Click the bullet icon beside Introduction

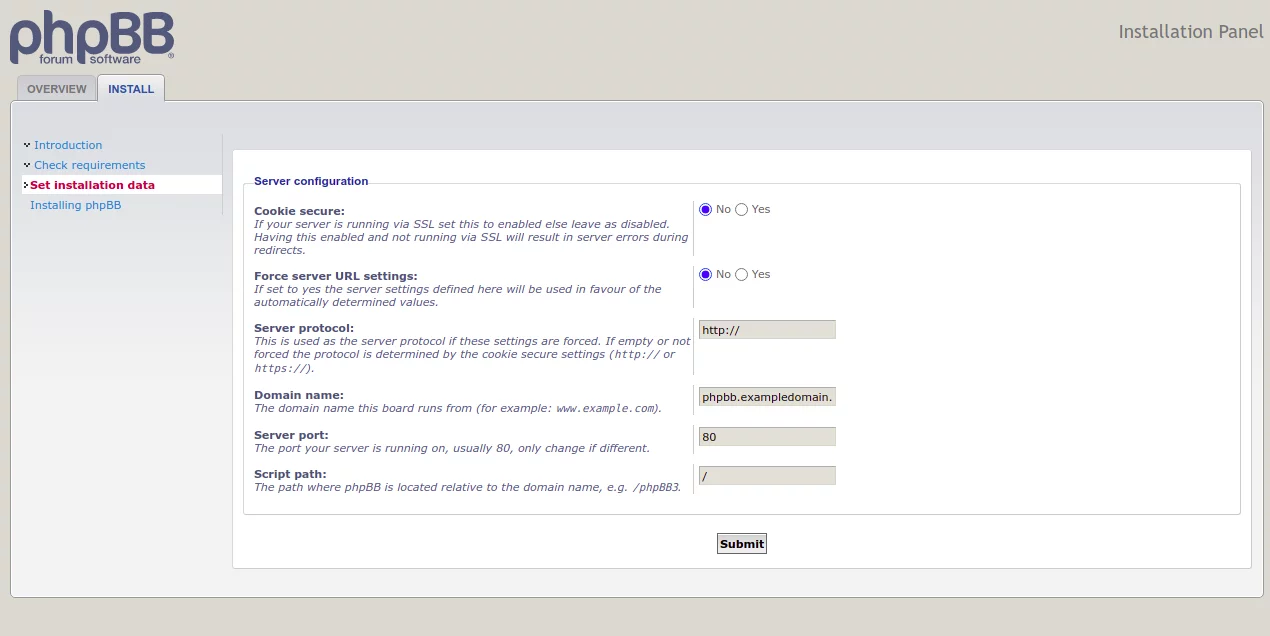pos(27,145)
